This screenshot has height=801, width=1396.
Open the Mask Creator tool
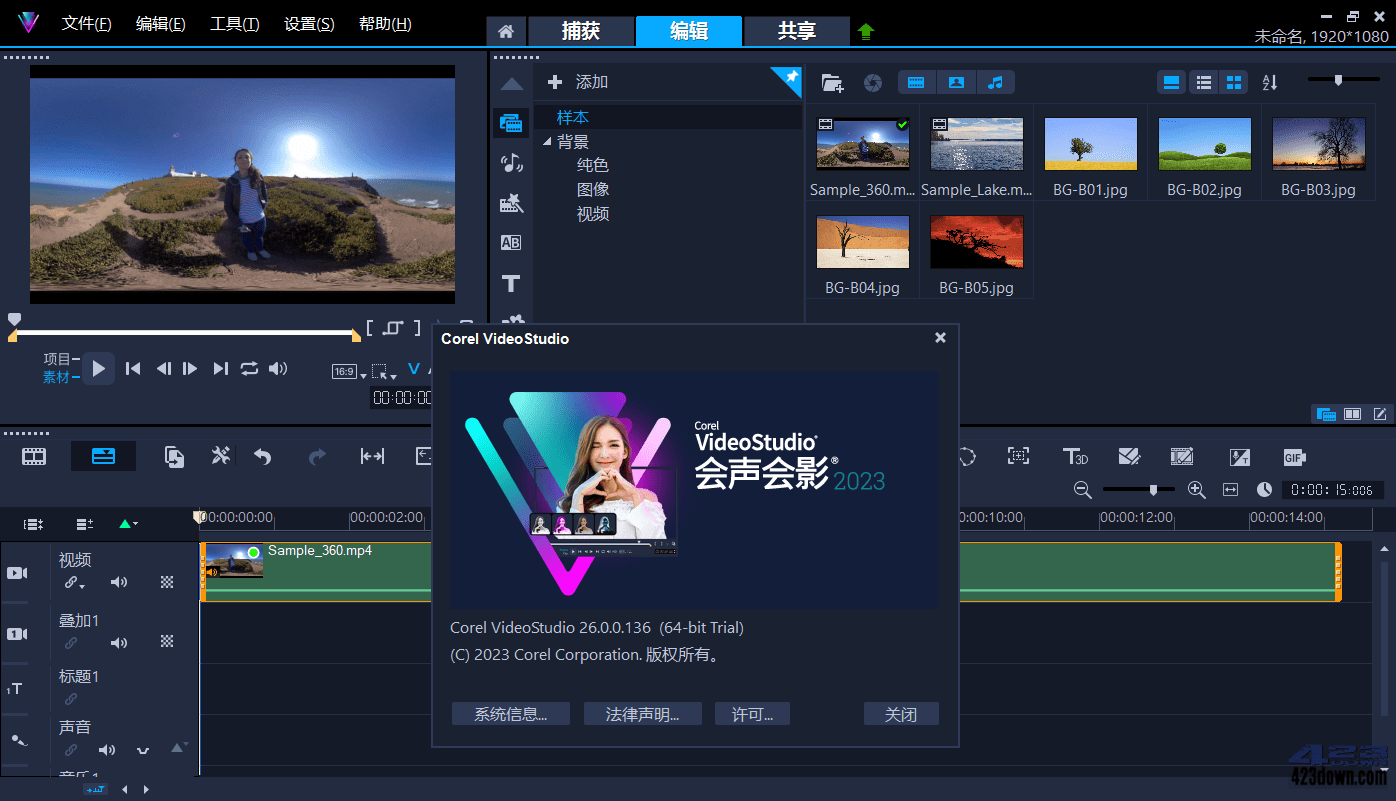click(1129, 456)
